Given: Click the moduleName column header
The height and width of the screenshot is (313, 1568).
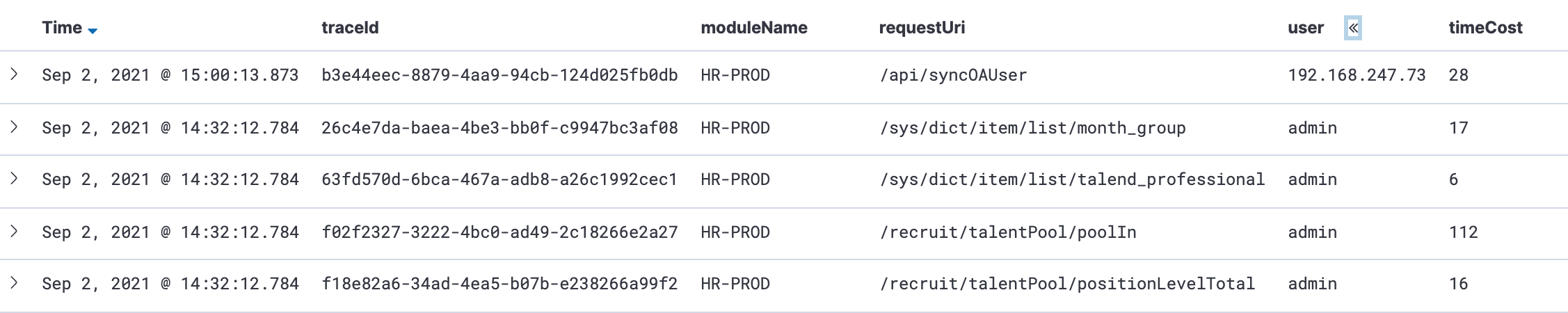Looking at the screenshot, I should 753,28.
